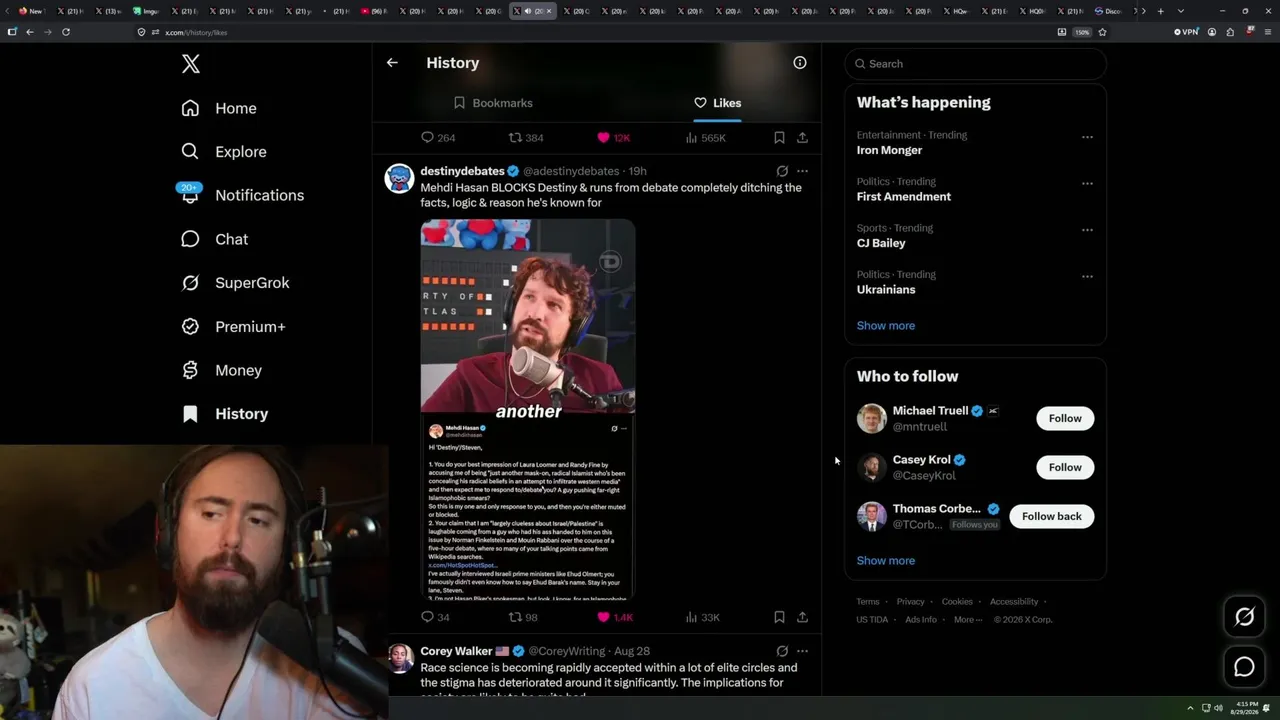Share the post with 565K views
The width and height of the screenshot is (1280, 720).
802,138
